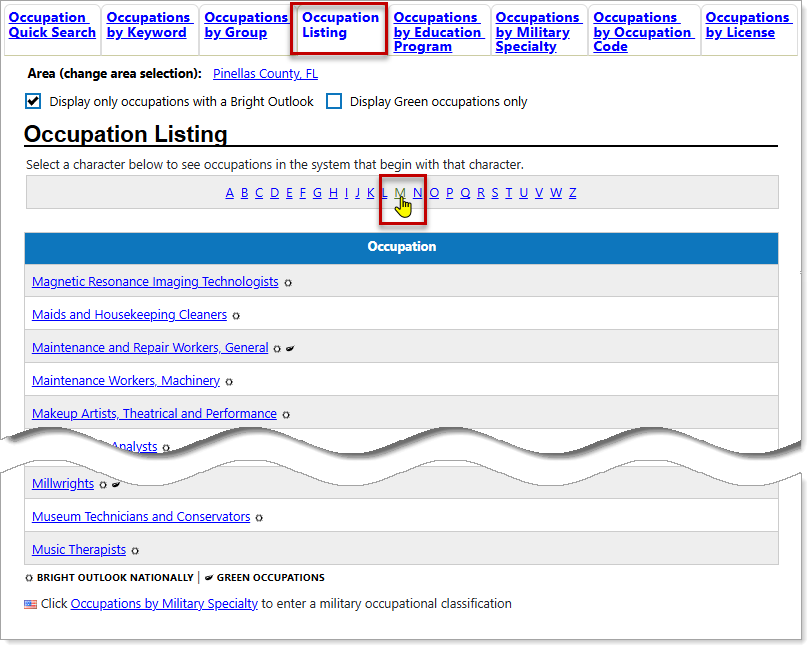Click Bright Outlook icon beside Magnetic Resonance Imaging Technologists
Viewport: 812px width, 650px height.
point(288,283)
